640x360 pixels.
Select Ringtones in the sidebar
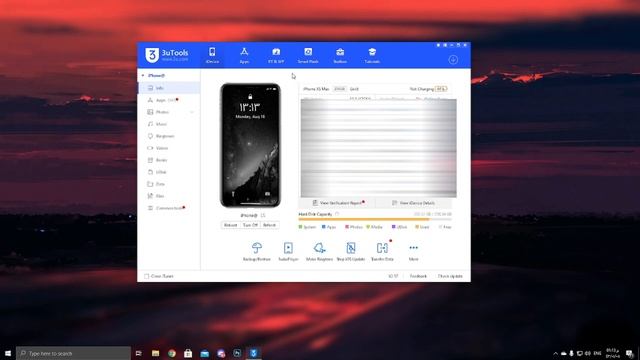point(169,136)
